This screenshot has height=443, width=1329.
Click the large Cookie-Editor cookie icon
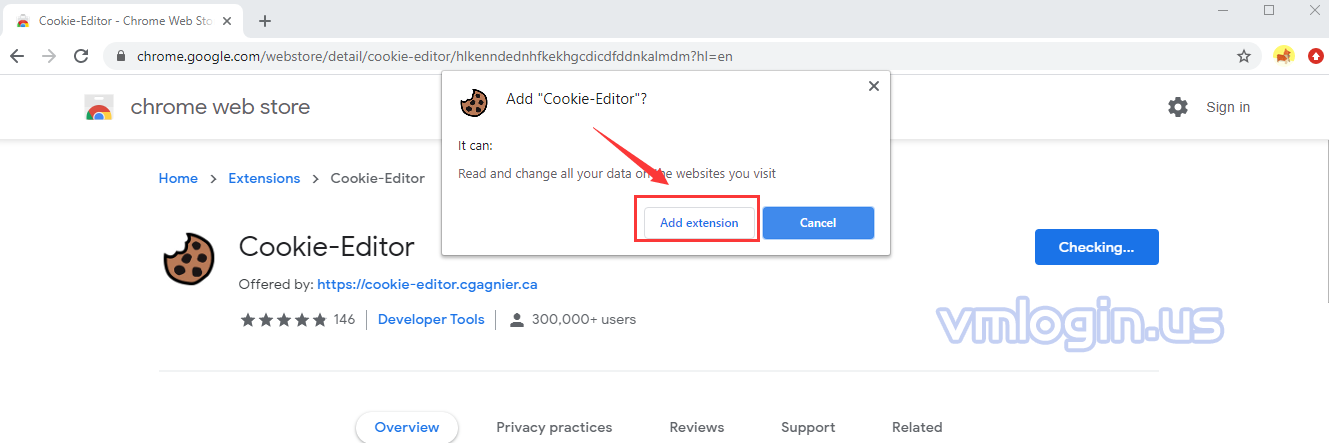coord(189,259)
